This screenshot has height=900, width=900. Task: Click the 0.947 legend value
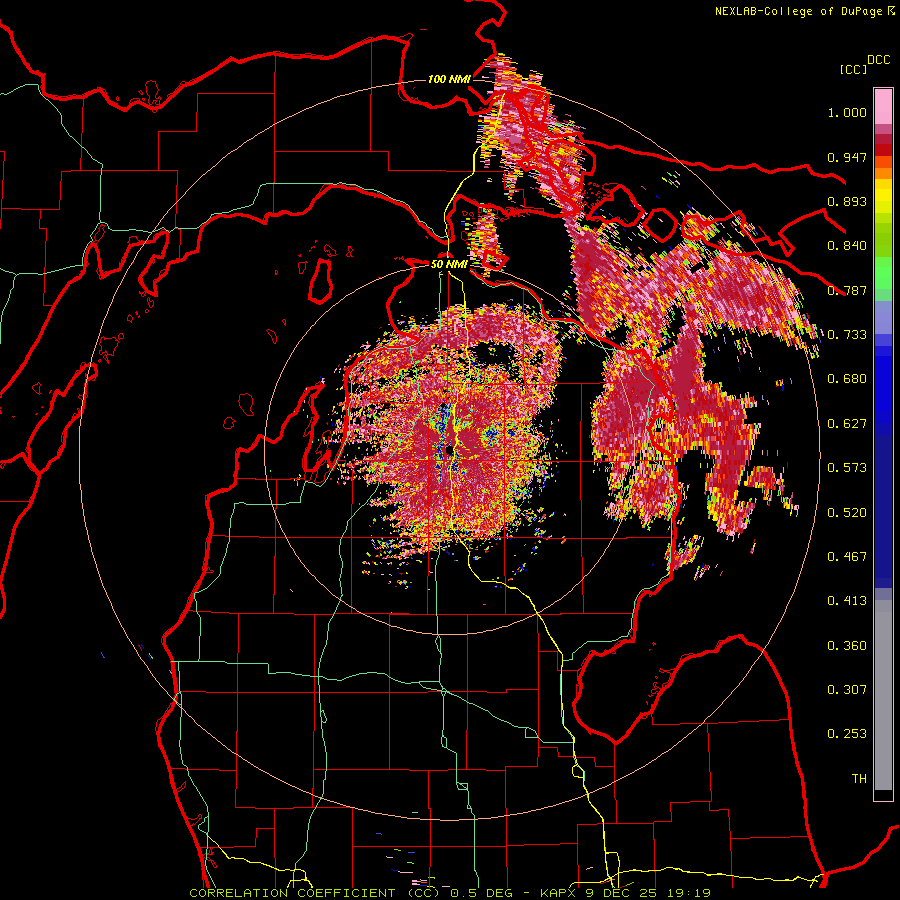point(847,157)
